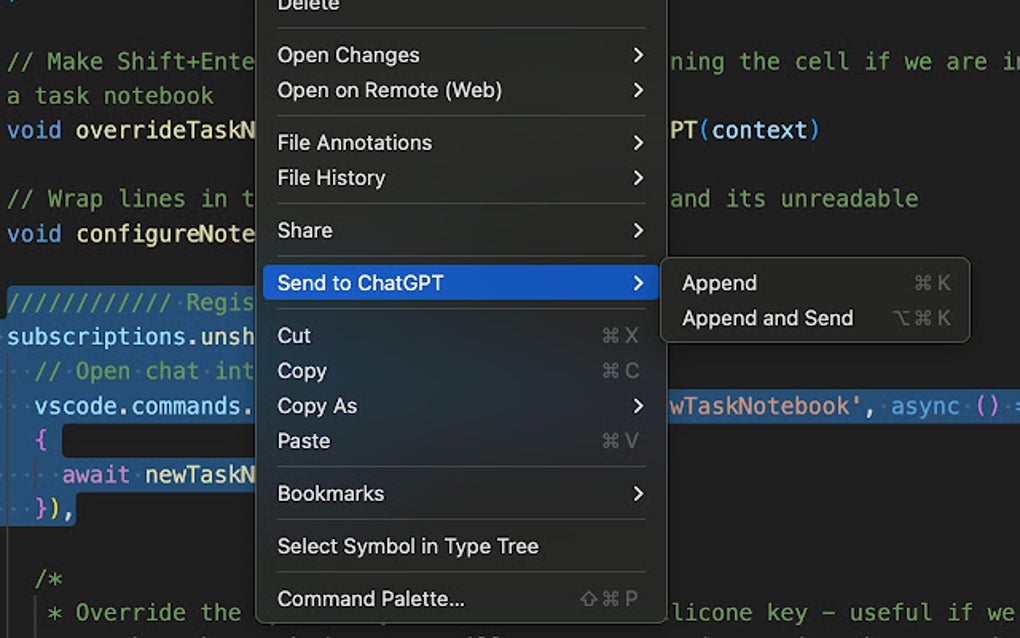Image resolution: width=1020 pixels, height=638 pixels.
Task: Expand the Open Changes submenu
Action: point(348,55)
